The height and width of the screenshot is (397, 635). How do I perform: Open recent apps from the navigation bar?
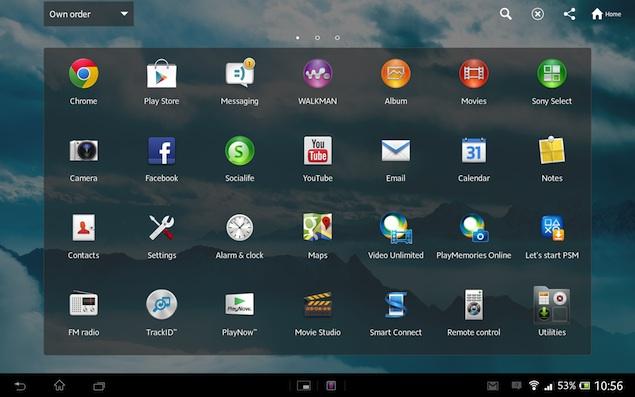point(99,386)
